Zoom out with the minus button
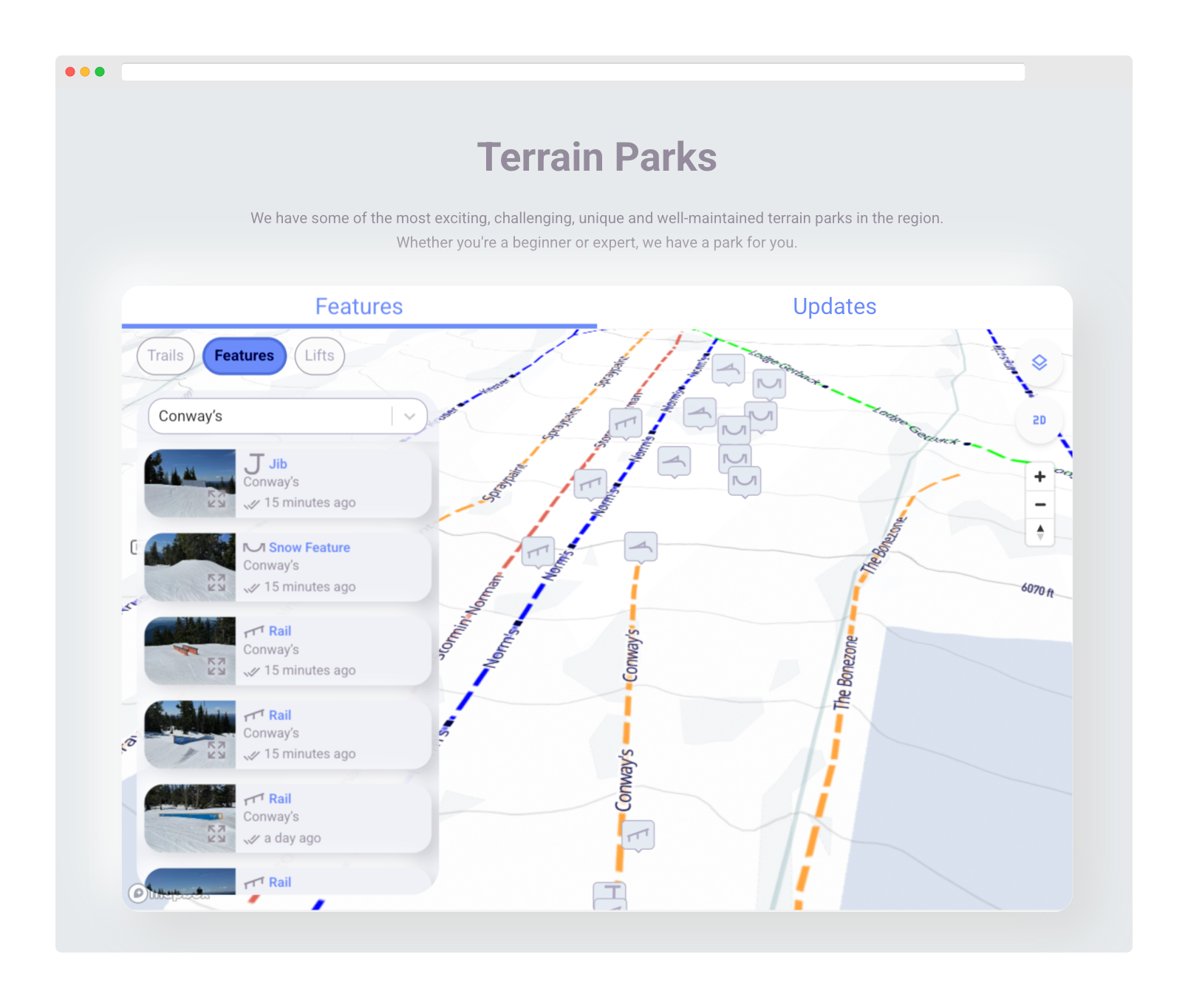 [x=1039, y=505]
